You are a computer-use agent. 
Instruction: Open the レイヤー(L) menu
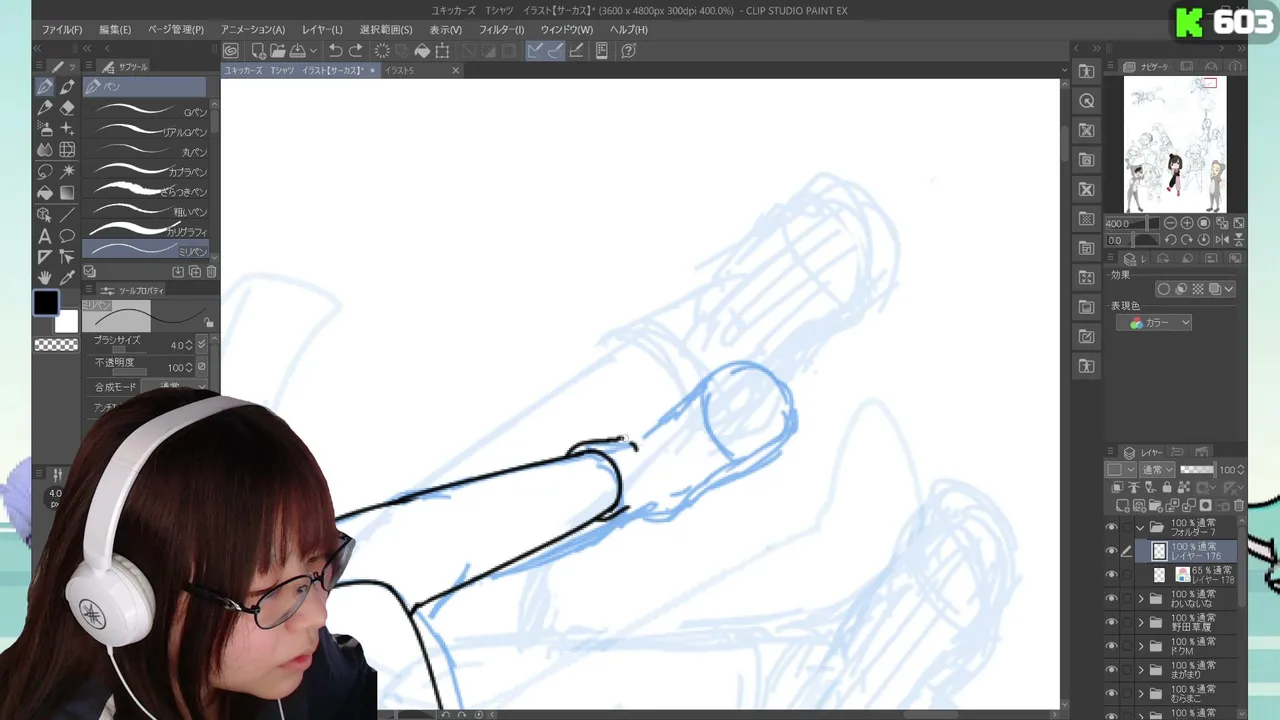coord(322,30)
